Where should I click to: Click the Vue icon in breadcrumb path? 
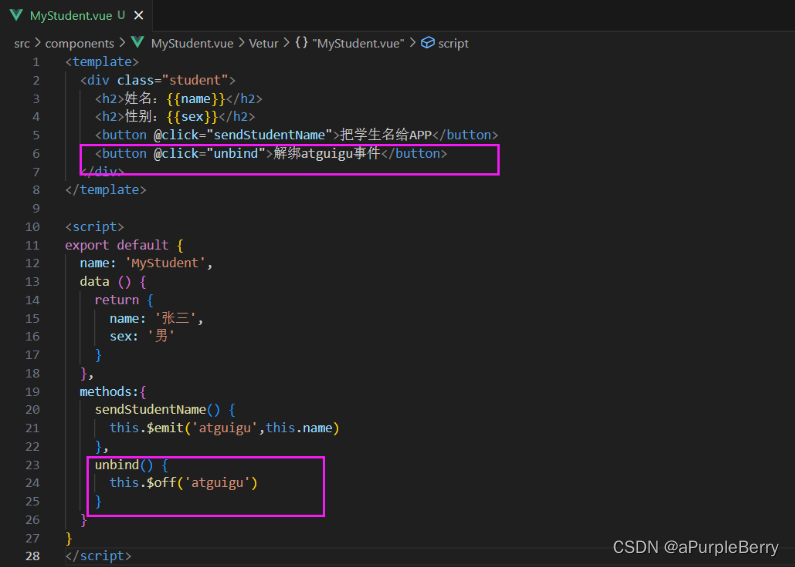[x=137, y=42]
